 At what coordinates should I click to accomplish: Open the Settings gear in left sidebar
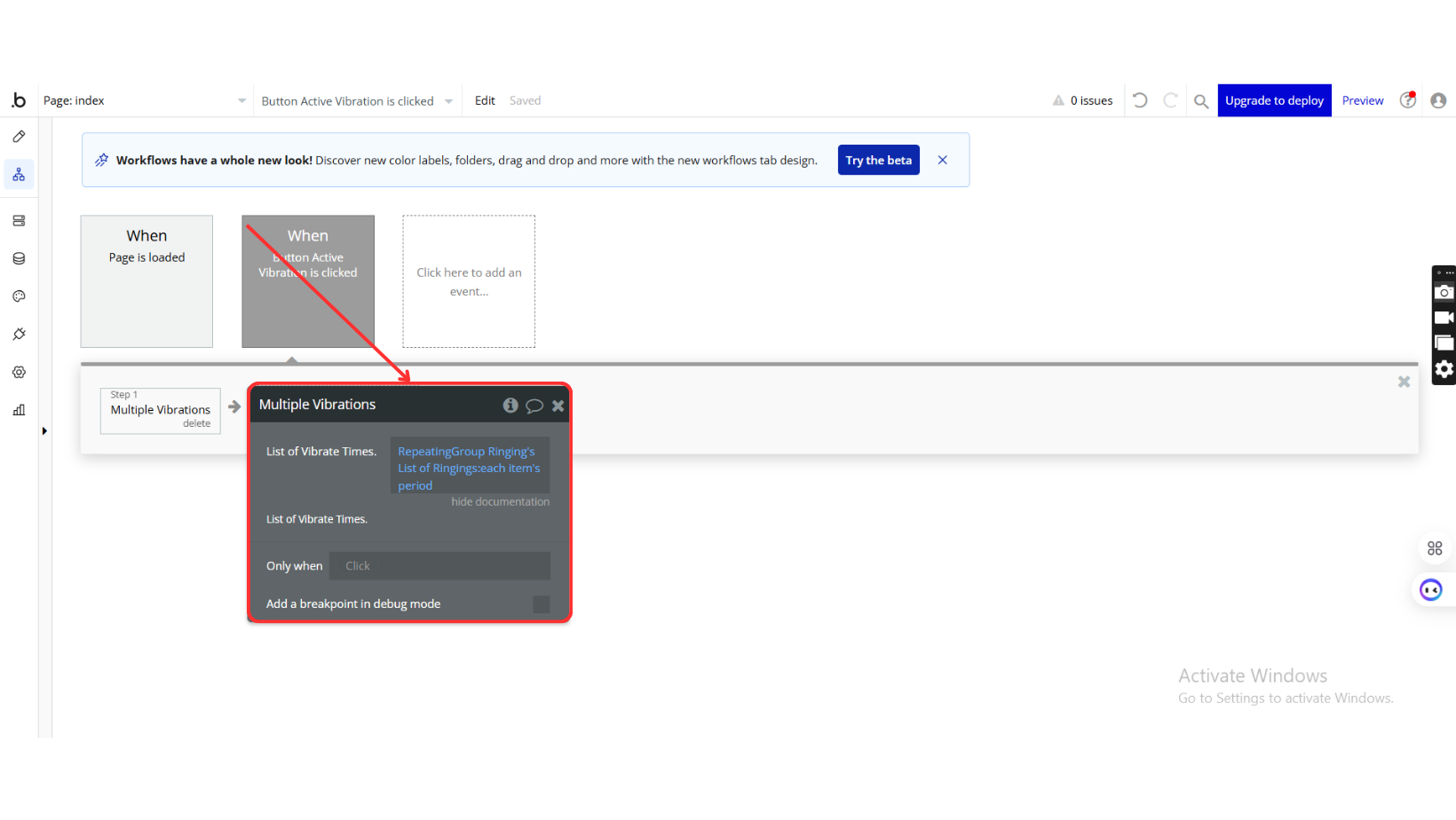tap(19, 373)
